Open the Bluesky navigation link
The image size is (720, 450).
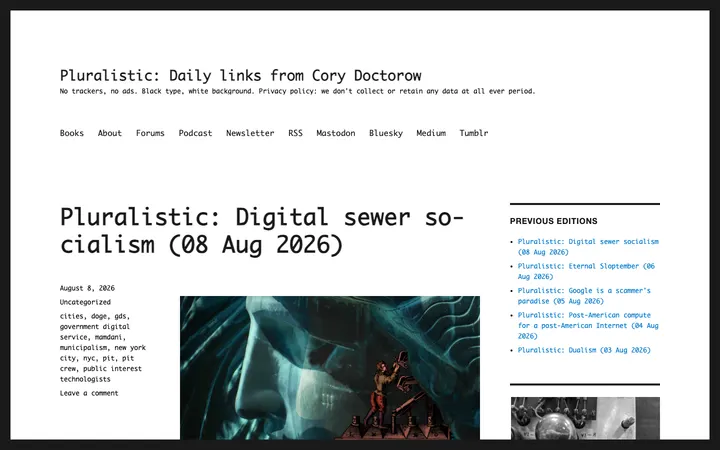[386, 133]
